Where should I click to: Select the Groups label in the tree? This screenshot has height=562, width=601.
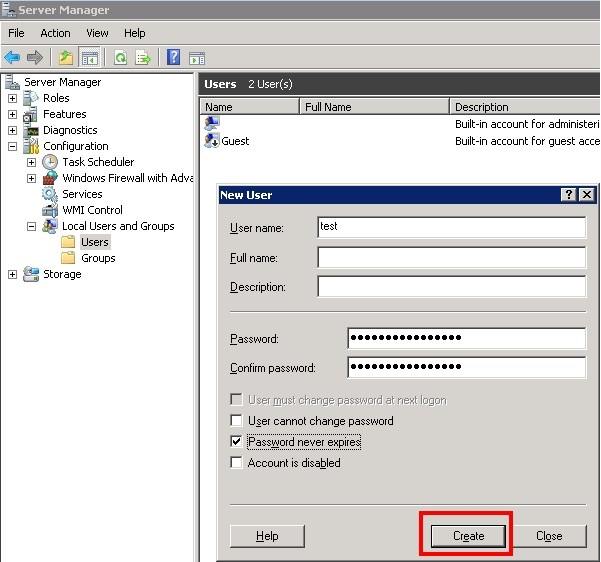98,258
